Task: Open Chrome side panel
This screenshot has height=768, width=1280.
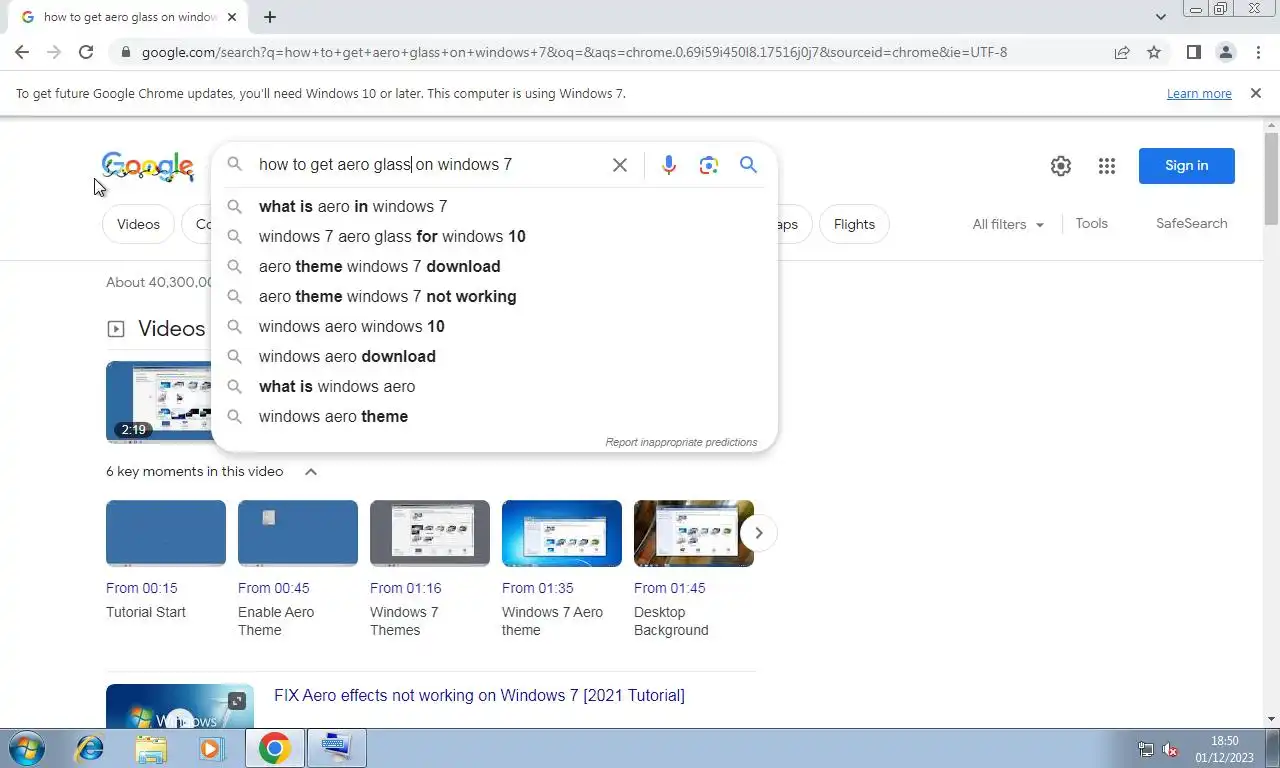Action: click(1193, 52)
